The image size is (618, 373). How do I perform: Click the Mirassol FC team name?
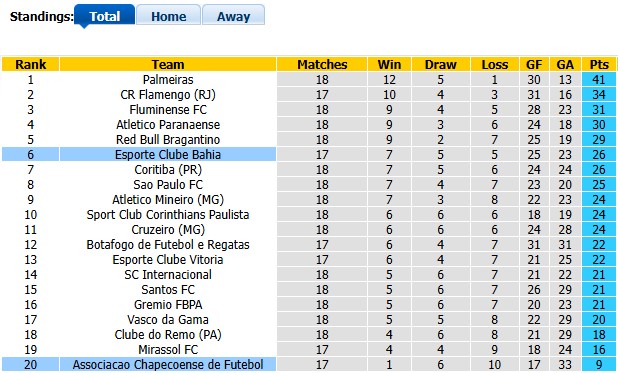pyautogui.click(x=168, y=349)
